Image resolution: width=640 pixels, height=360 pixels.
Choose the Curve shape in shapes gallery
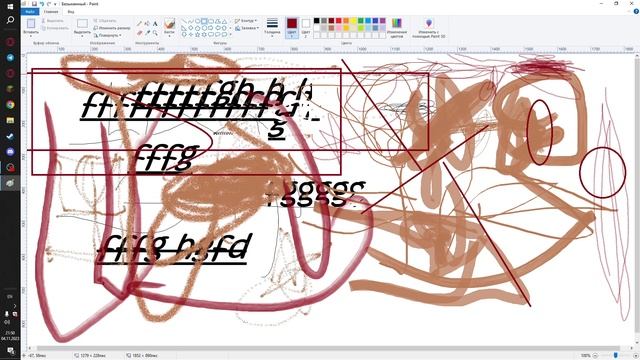pos(191,20)
